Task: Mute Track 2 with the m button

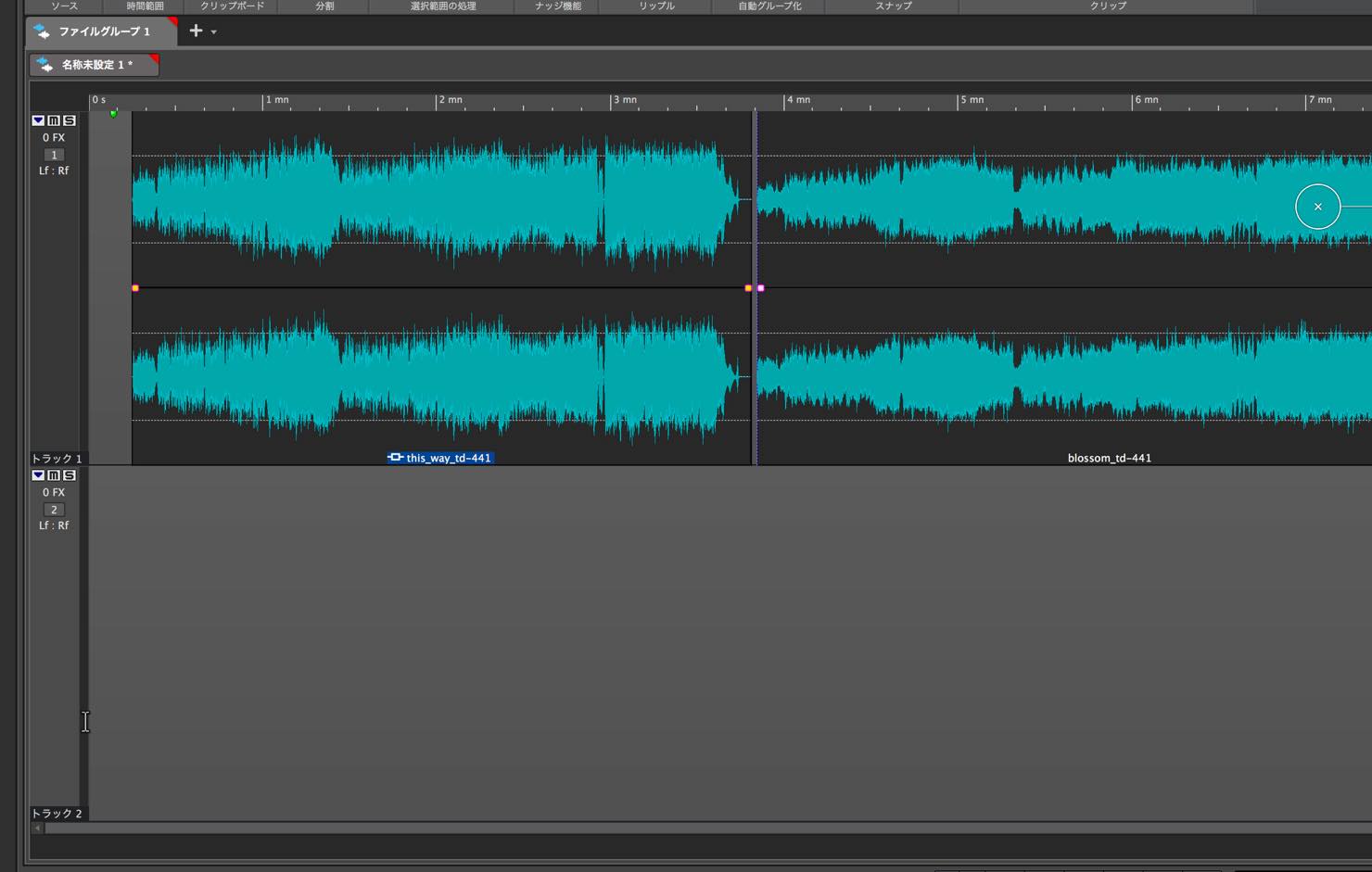Action: click(54, 475)
